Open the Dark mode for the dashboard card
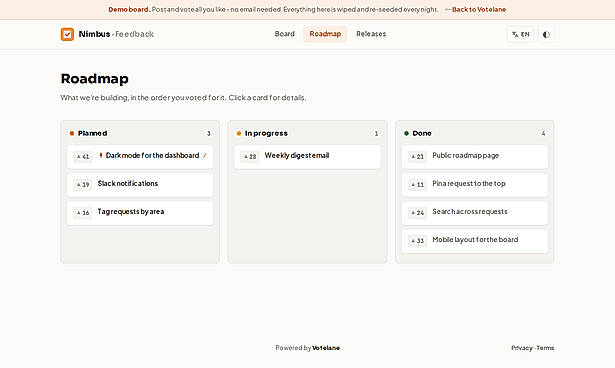 coord(140,157)
